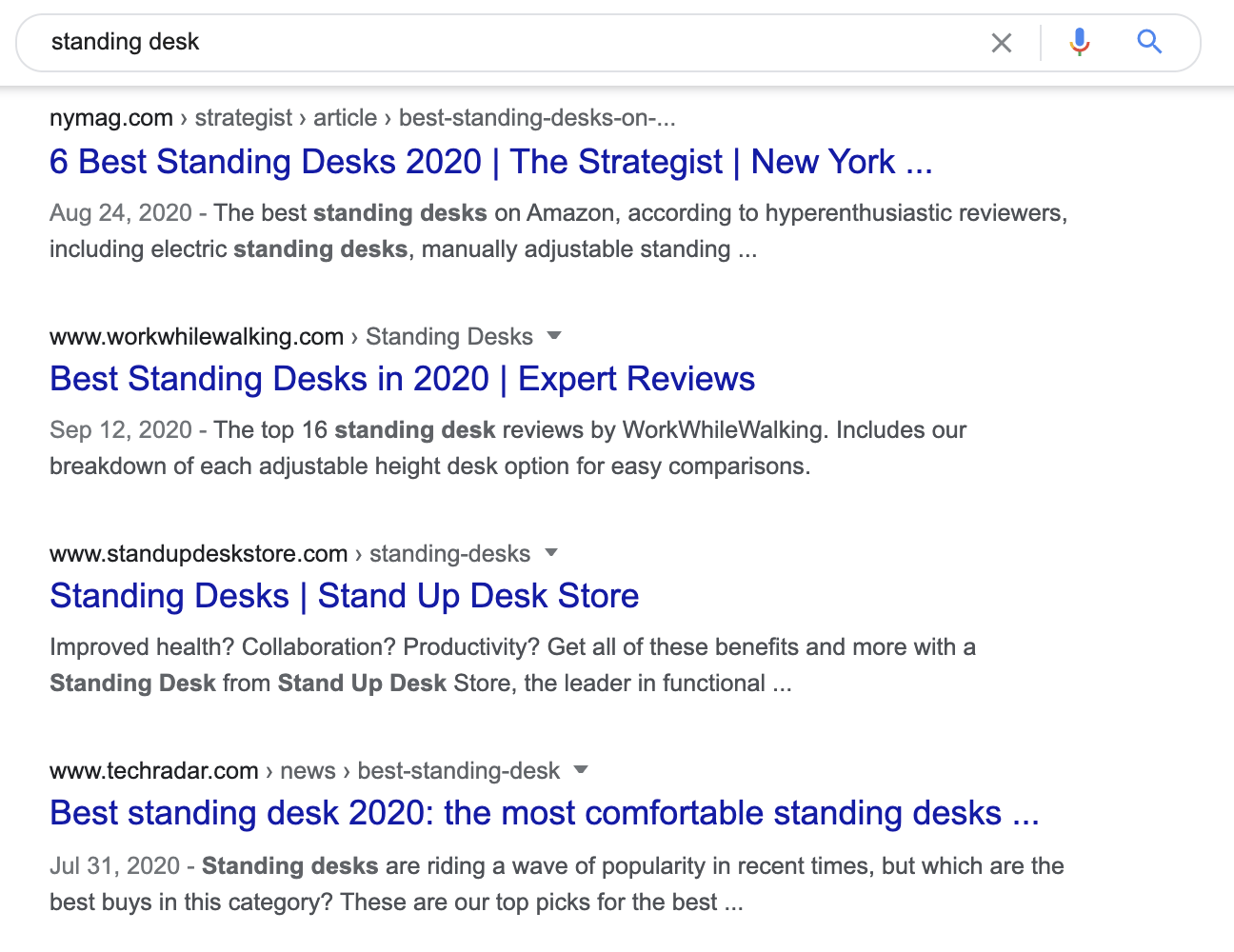The image size is (1234, 952).
Task: Expand the chevron next to best-standing-desk breadcrumb on techradar.com
Action: click(581, 770)
